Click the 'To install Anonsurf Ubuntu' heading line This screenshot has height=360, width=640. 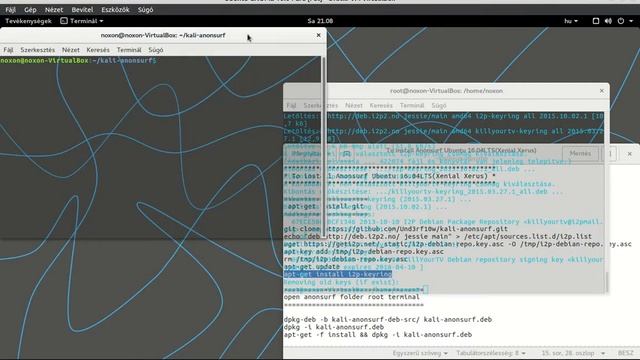click(390, 176)
